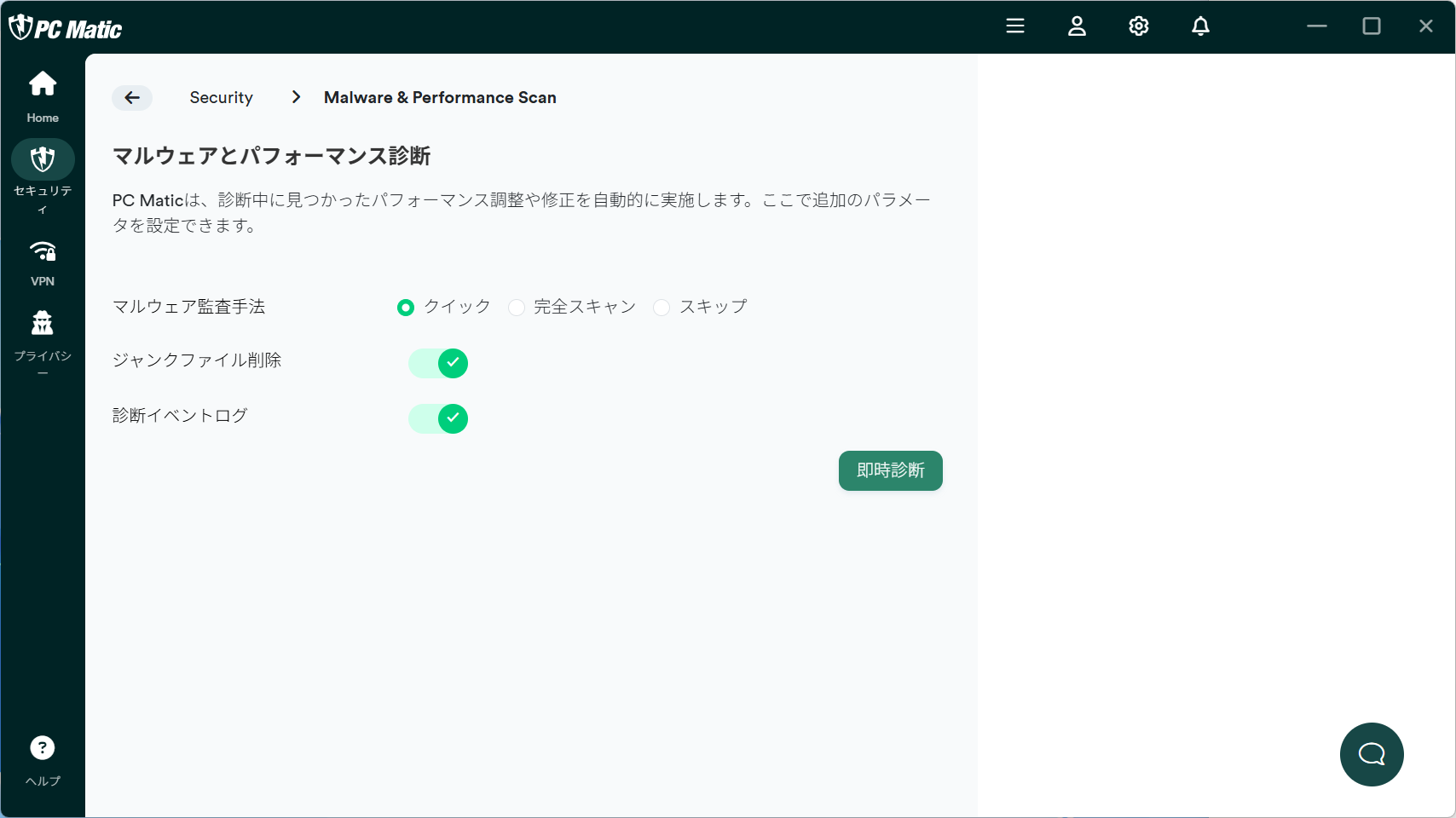1456x818 pixels.
Task: Open the プライバシー sidebar icon
Action: [43, 323]
